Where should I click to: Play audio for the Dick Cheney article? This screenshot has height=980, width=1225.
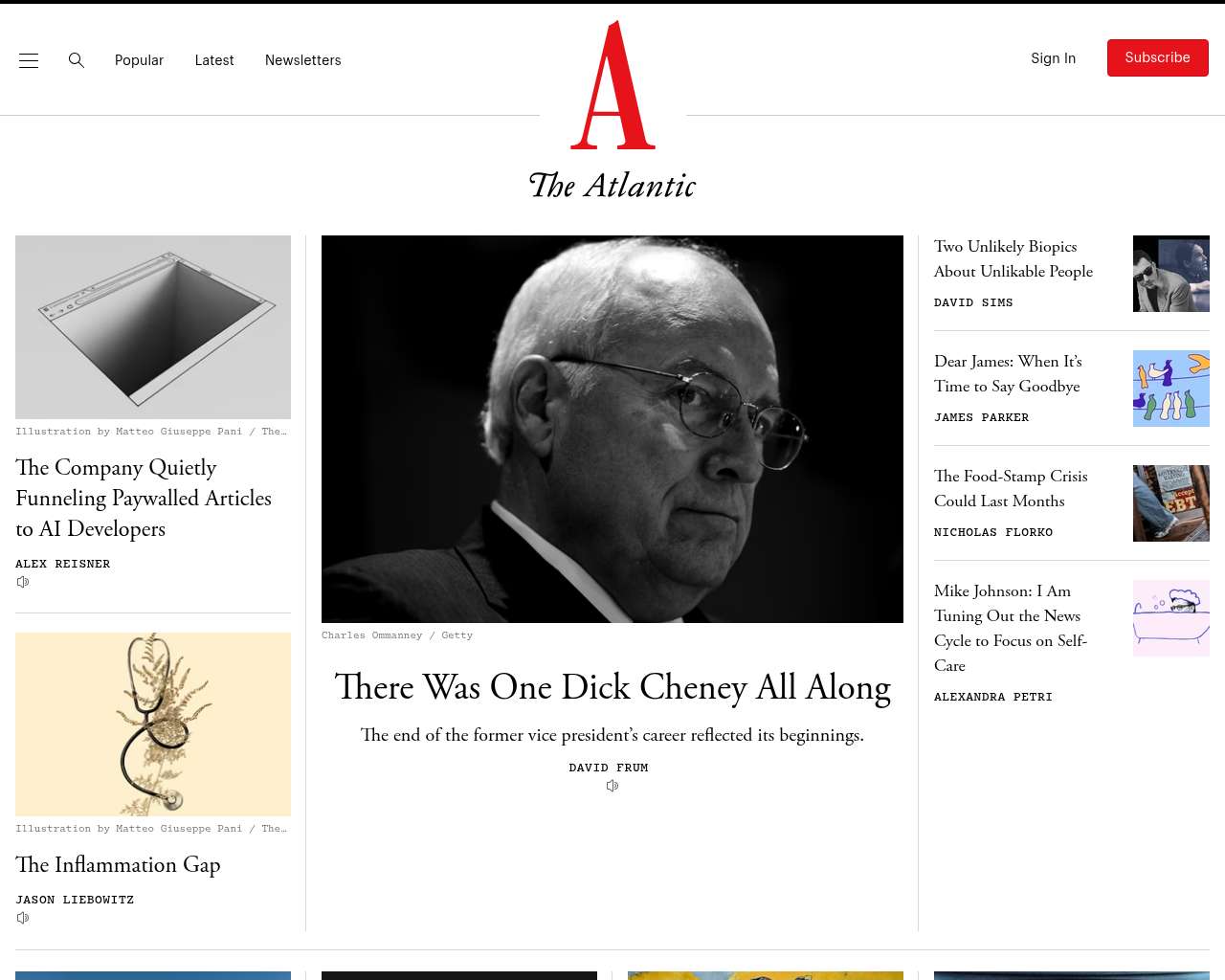tap(612, 786)
